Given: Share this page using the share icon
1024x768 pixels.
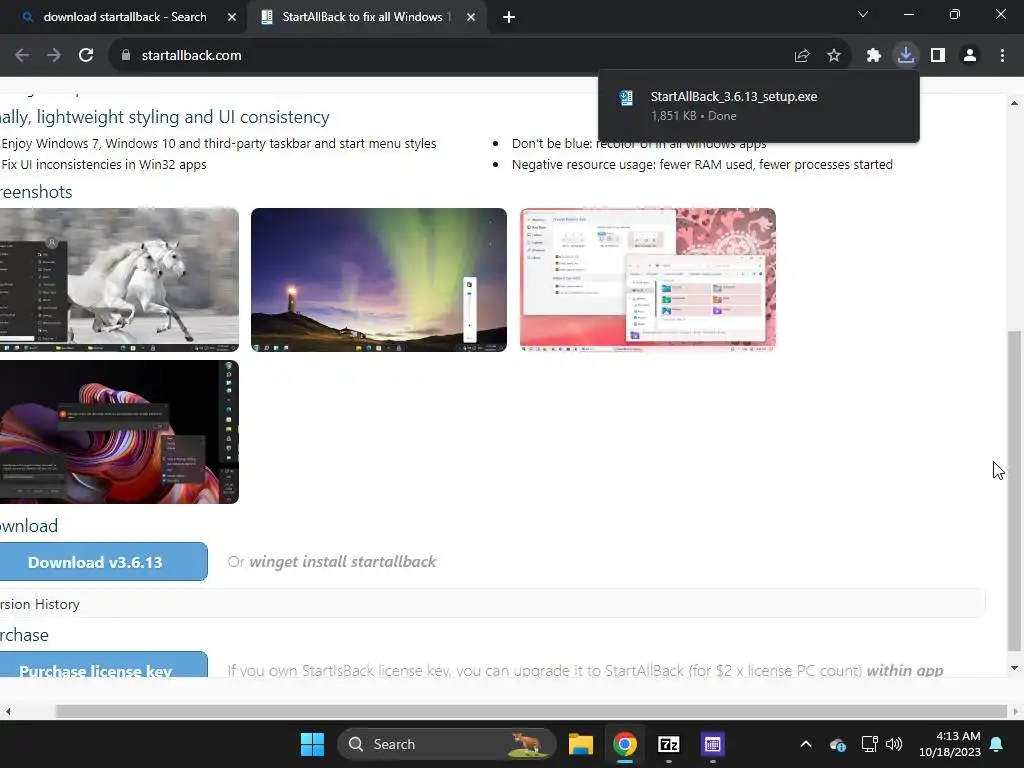Looking at the screenshot, I should 802,56.
